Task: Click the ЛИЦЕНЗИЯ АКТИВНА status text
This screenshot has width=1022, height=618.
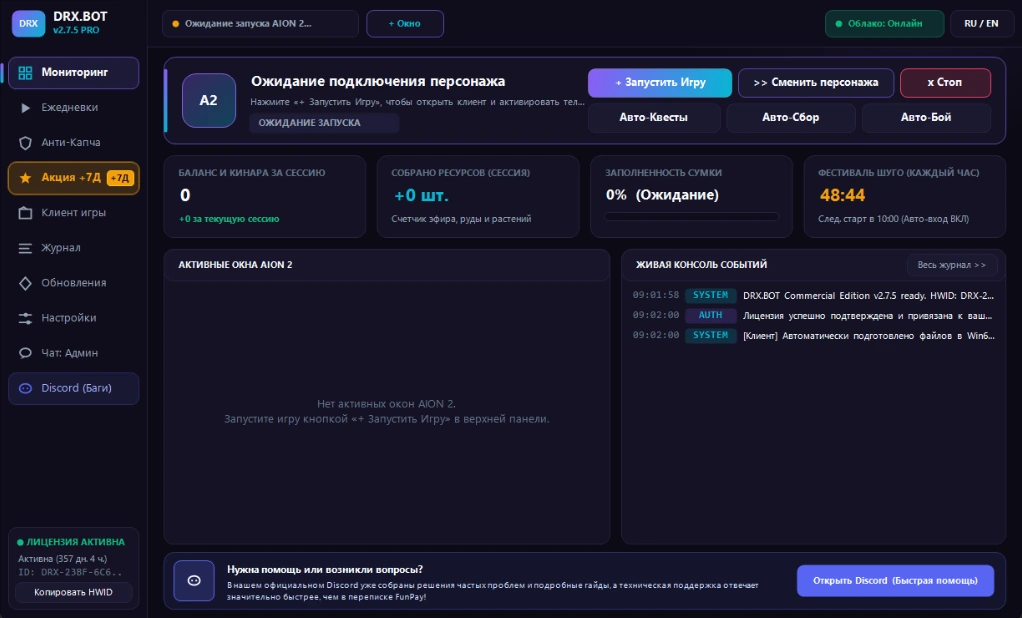Action: [76, 542]
